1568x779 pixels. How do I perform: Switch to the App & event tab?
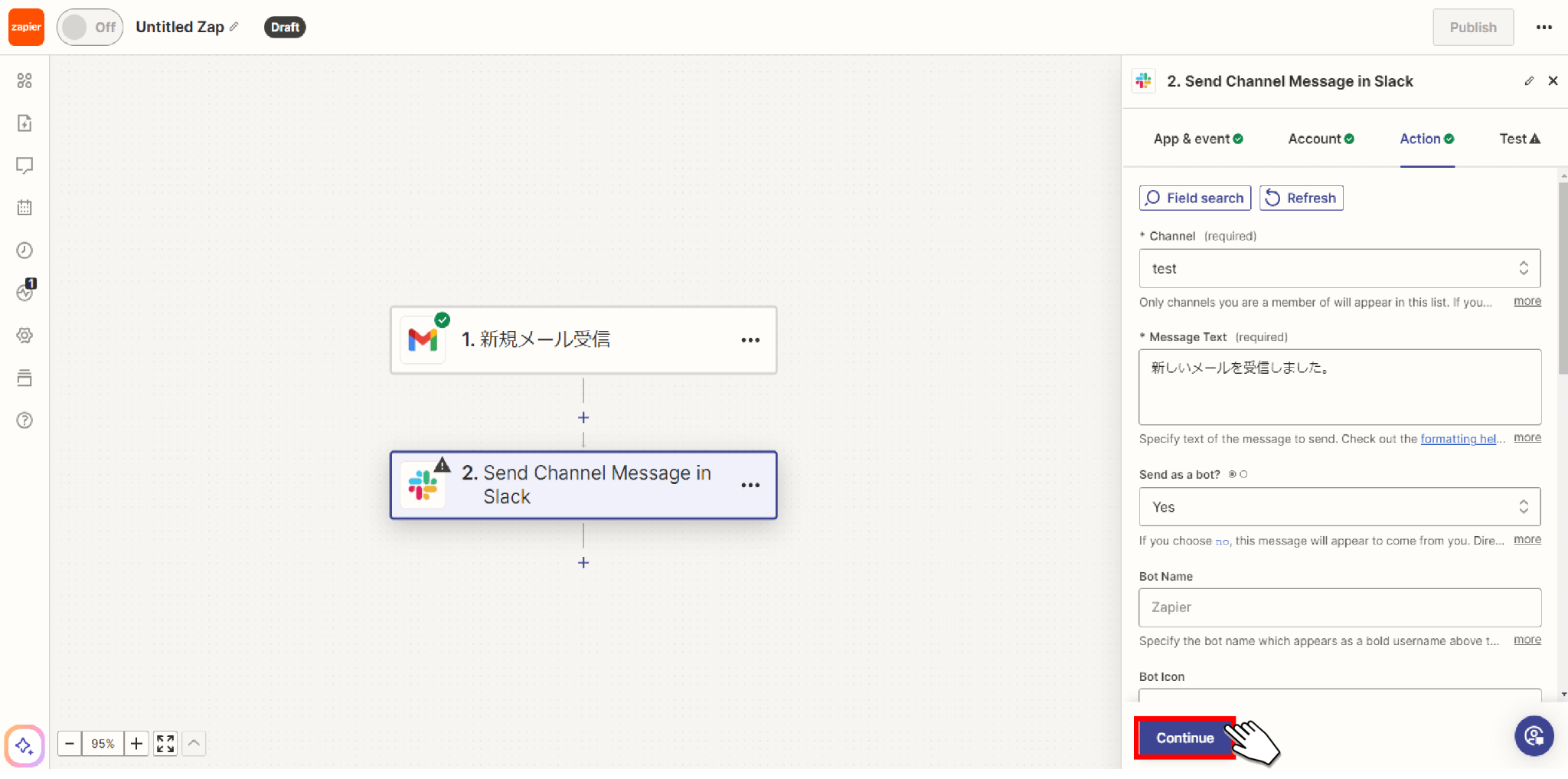coord(1198,139)
